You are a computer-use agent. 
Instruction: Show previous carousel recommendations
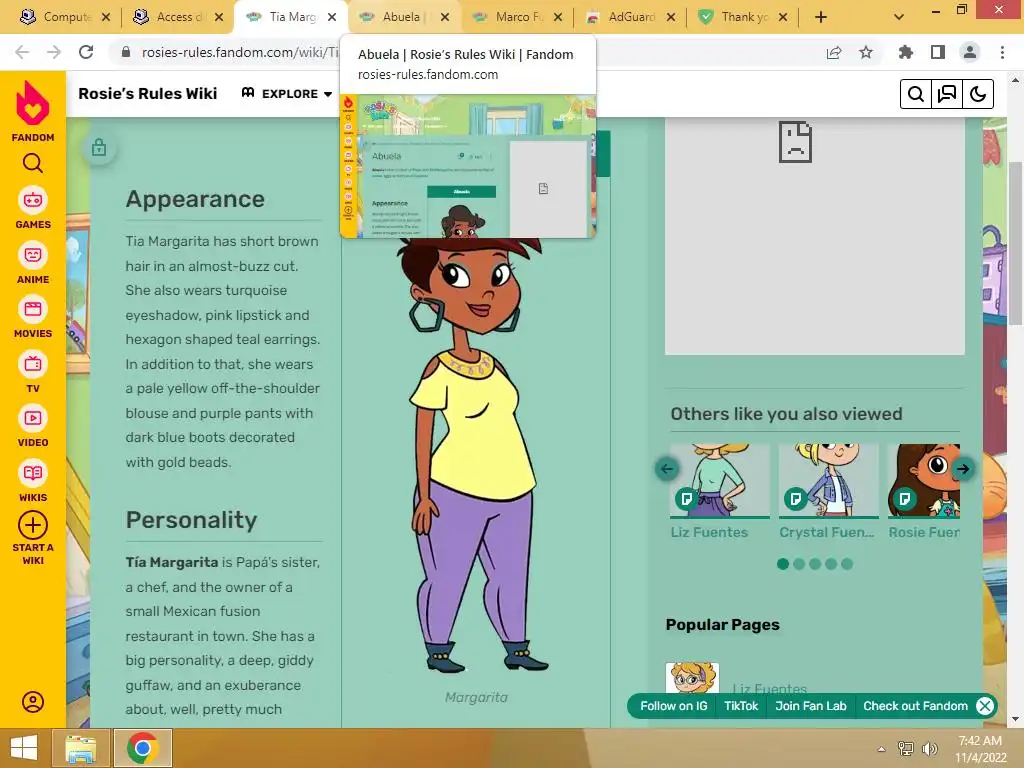tap(667, 468)
